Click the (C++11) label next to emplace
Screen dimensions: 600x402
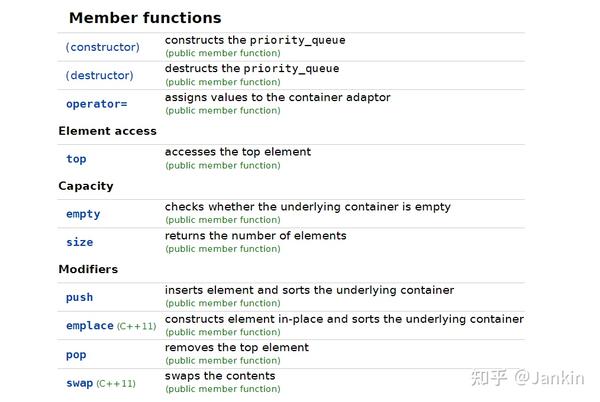(137, 326)
